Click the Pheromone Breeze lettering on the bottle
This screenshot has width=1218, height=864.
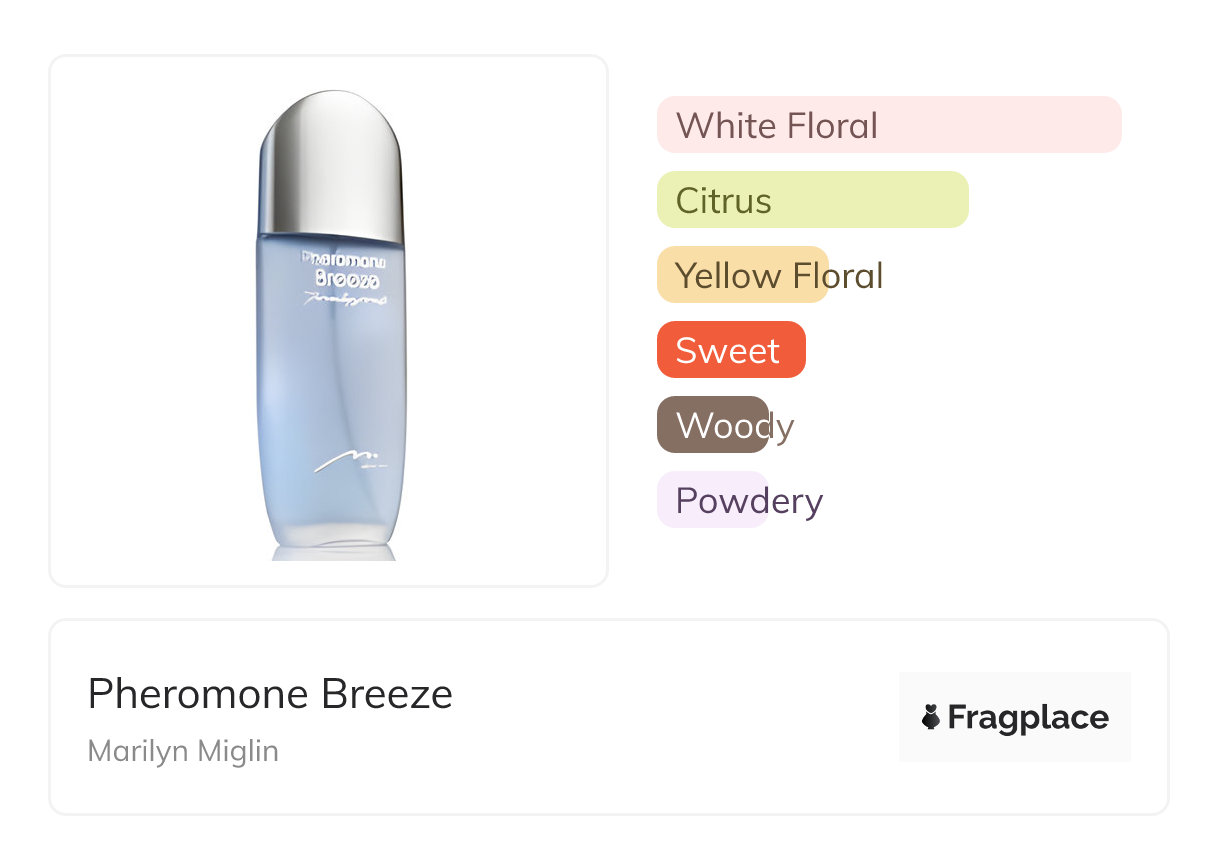click(346, 270)
